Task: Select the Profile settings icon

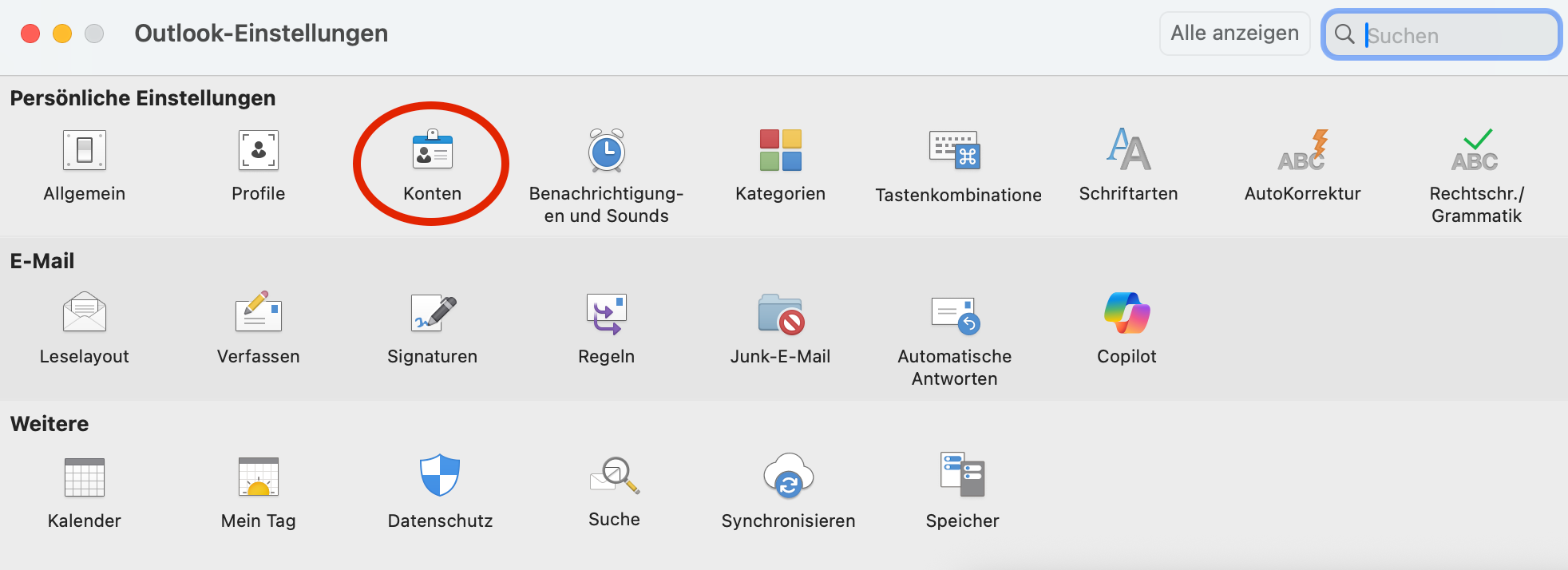Action: pyautogui.click(x=259, y=152)
